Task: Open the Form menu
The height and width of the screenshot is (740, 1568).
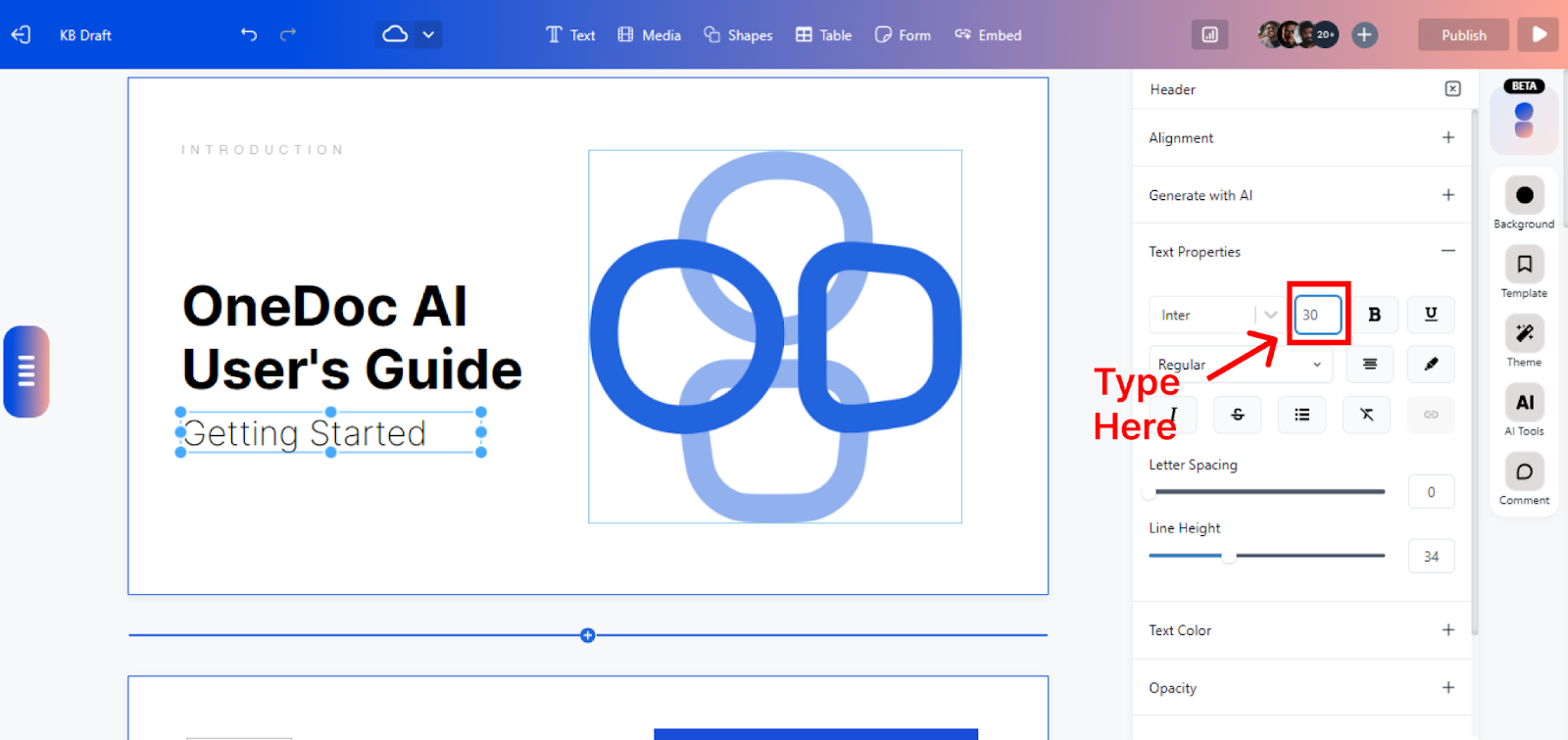Action: tap(903, 34)
